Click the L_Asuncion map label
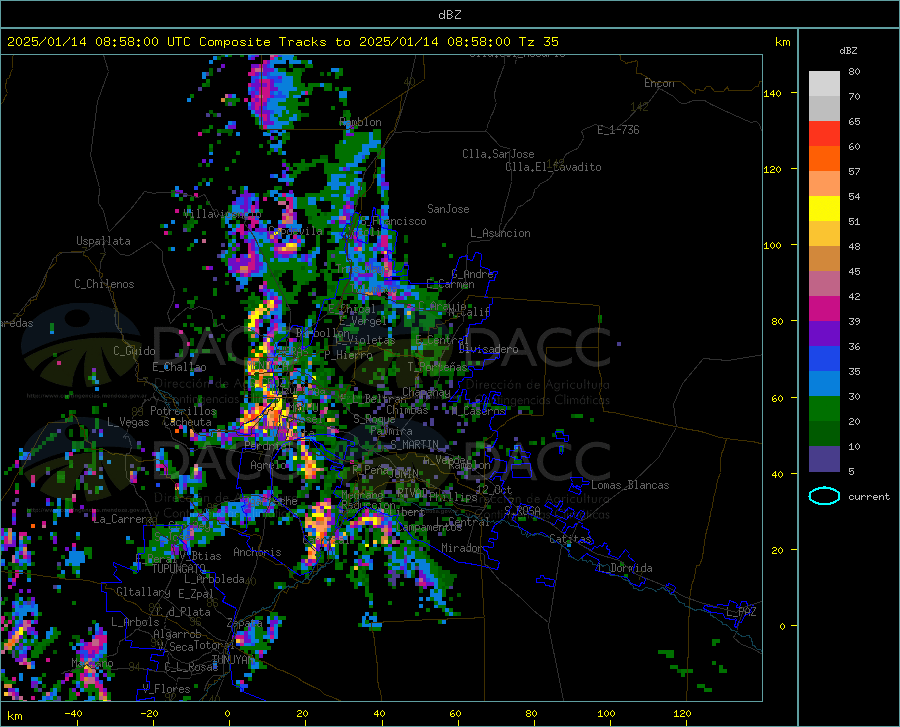Viewport: 900px width, 727px height. (500, 234)
